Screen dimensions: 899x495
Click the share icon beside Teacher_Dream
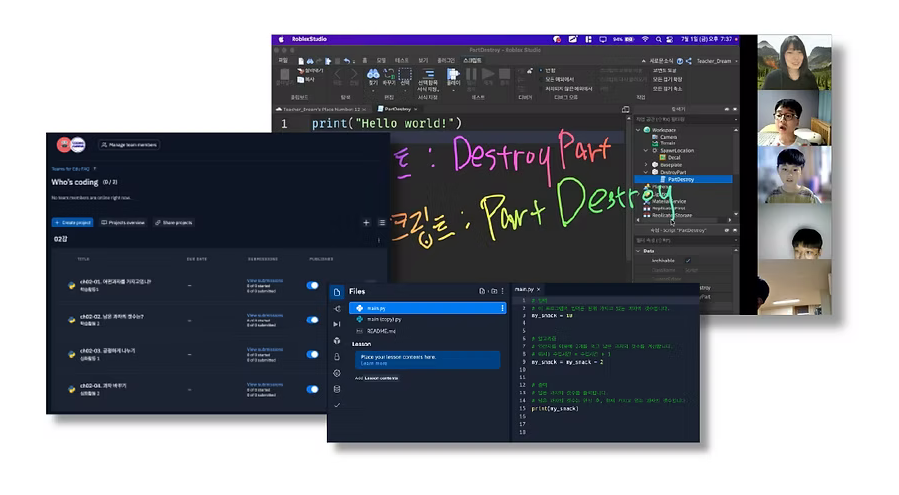tap(689, 61)
